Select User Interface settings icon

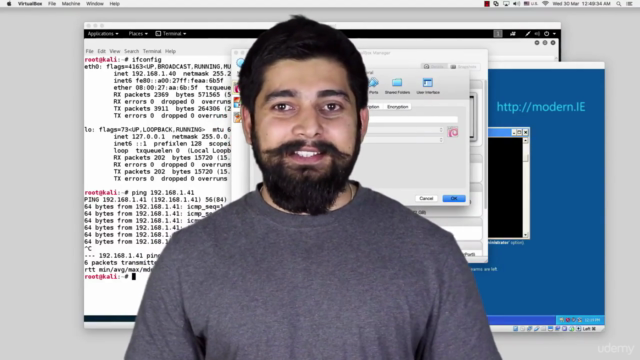pos(428,86)
